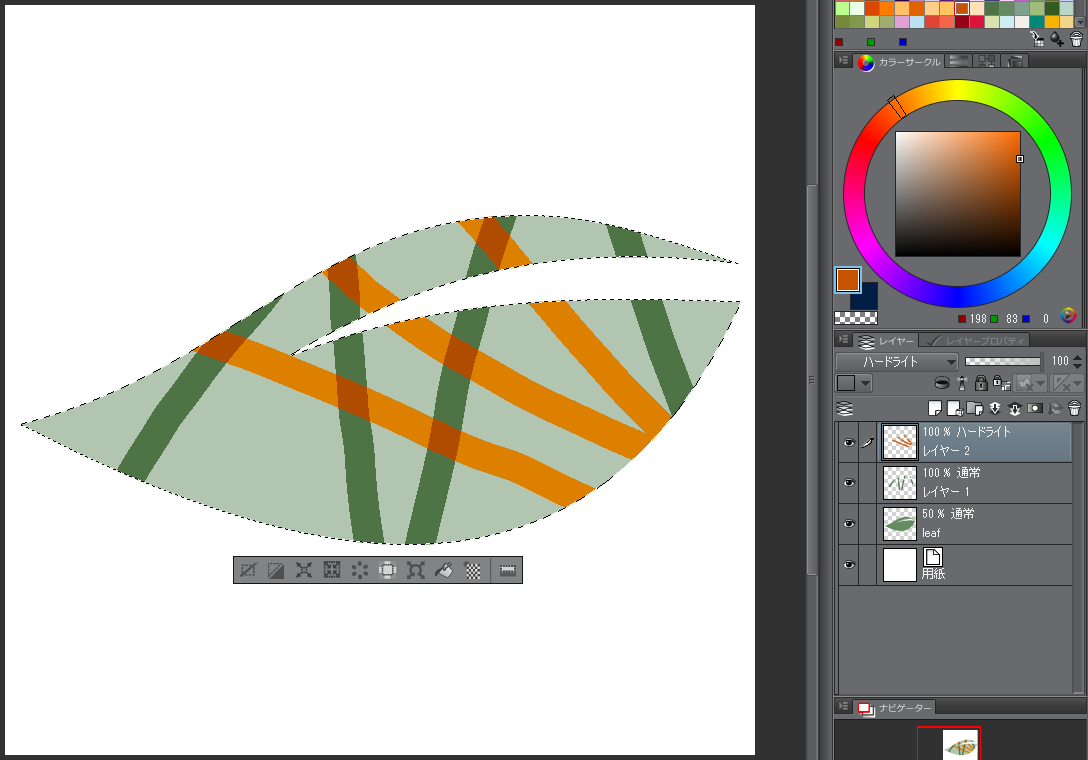Screen dimensions: 1088x760
Task: Click Delete color trash icon in color set
Action: 1076,40
